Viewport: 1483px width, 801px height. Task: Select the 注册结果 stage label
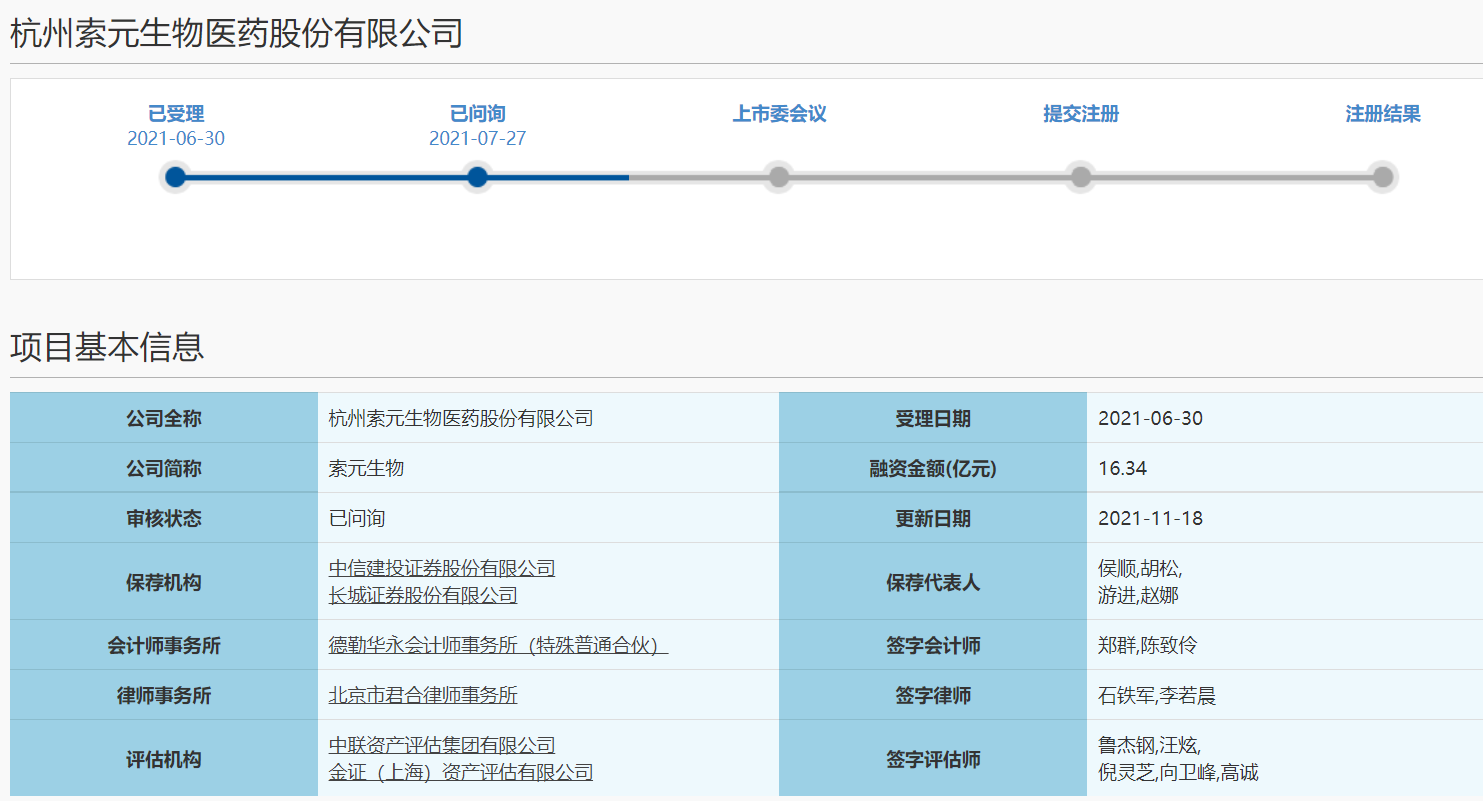[1383, 114]
